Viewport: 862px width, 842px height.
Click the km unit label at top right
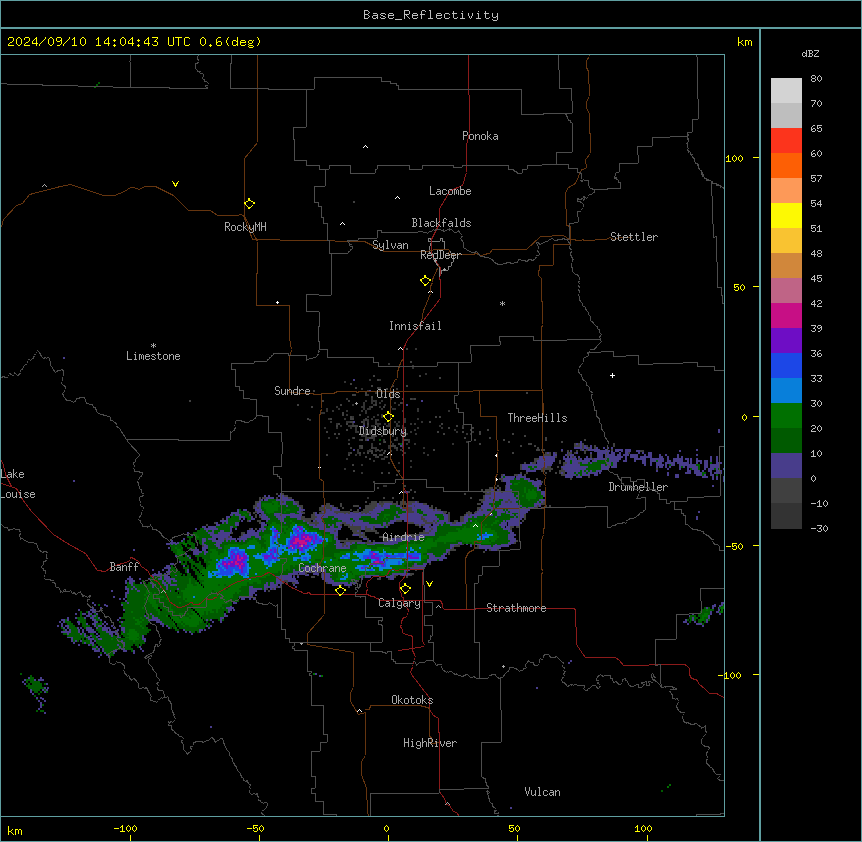pos(744,42)
